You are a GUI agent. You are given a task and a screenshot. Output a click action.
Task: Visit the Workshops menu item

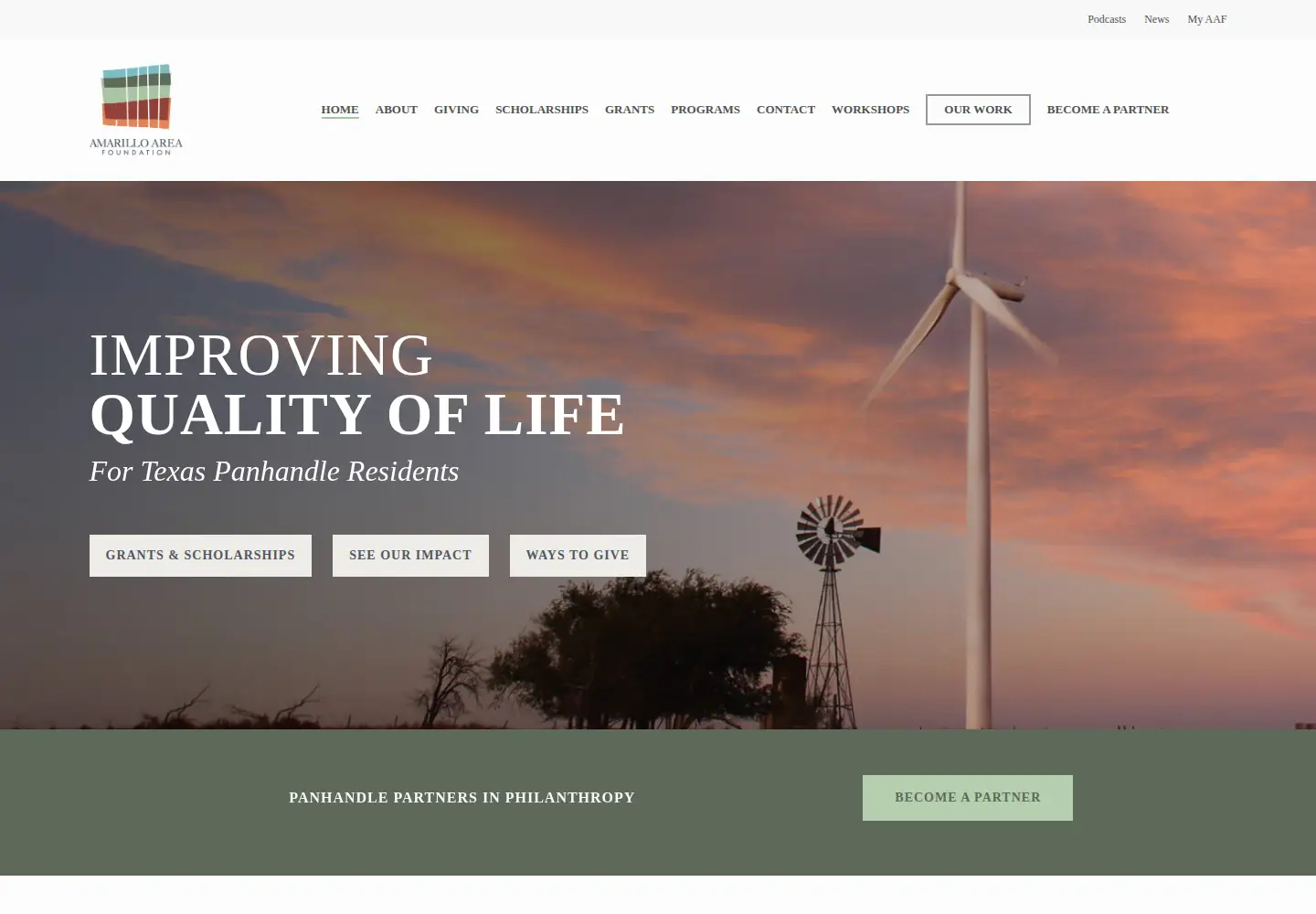(870, 110)
